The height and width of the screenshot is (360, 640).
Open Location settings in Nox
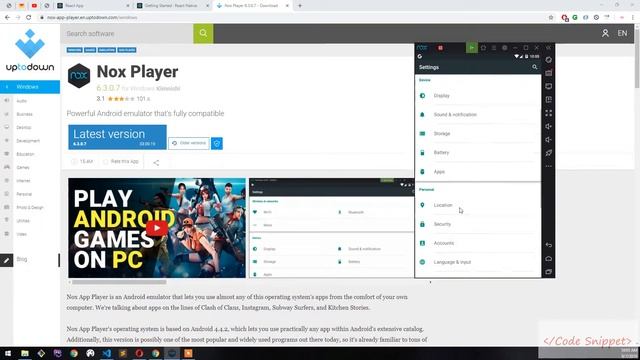pos(478,205)
